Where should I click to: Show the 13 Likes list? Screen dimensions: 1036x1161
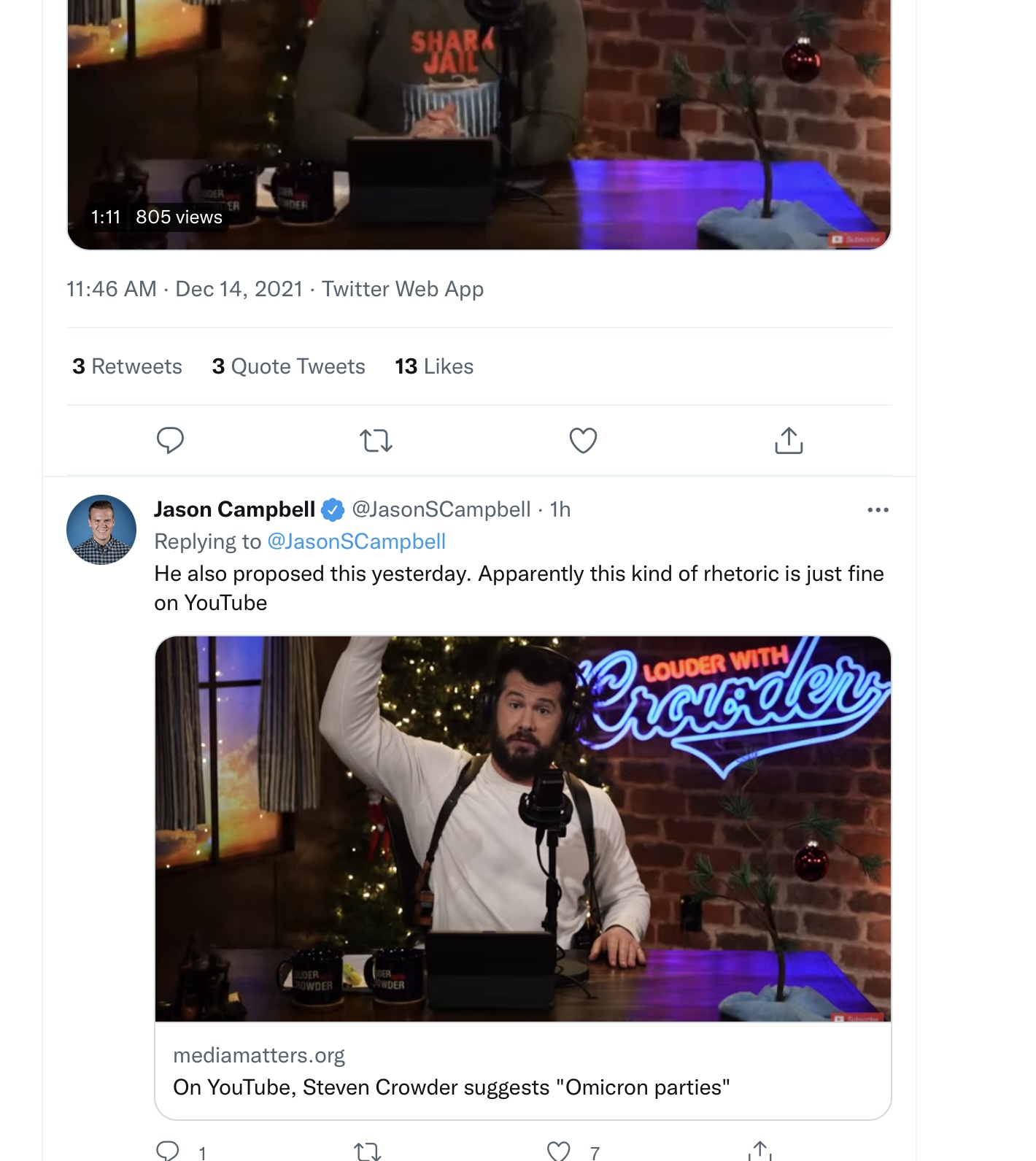(x=434, y=366)
